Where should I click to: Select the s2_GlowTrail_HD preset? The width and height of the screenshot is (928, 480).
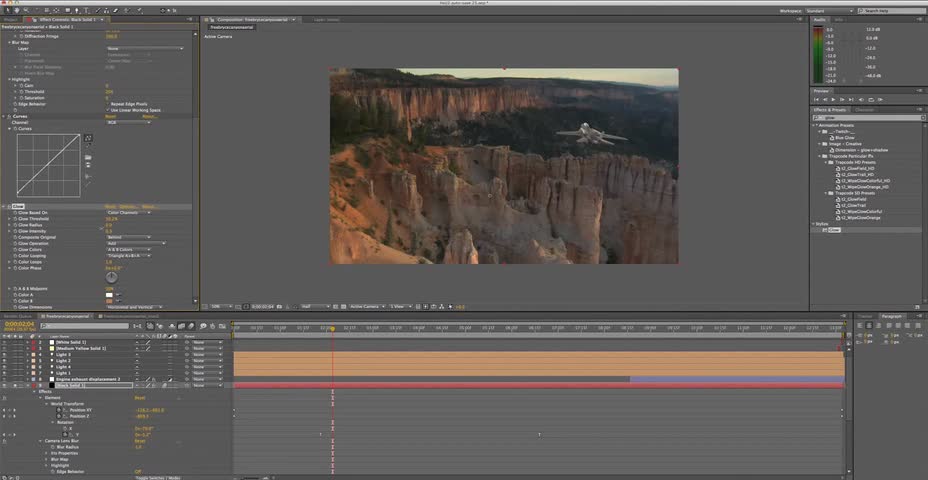859,175
